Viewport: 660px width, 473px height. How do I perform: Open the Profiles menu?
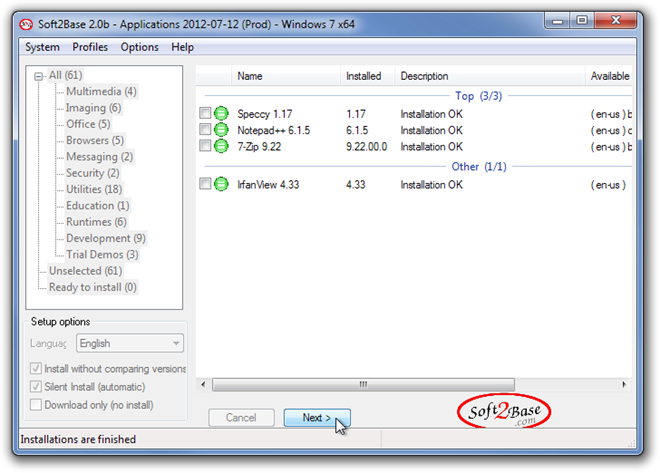(x=90, y=47)
